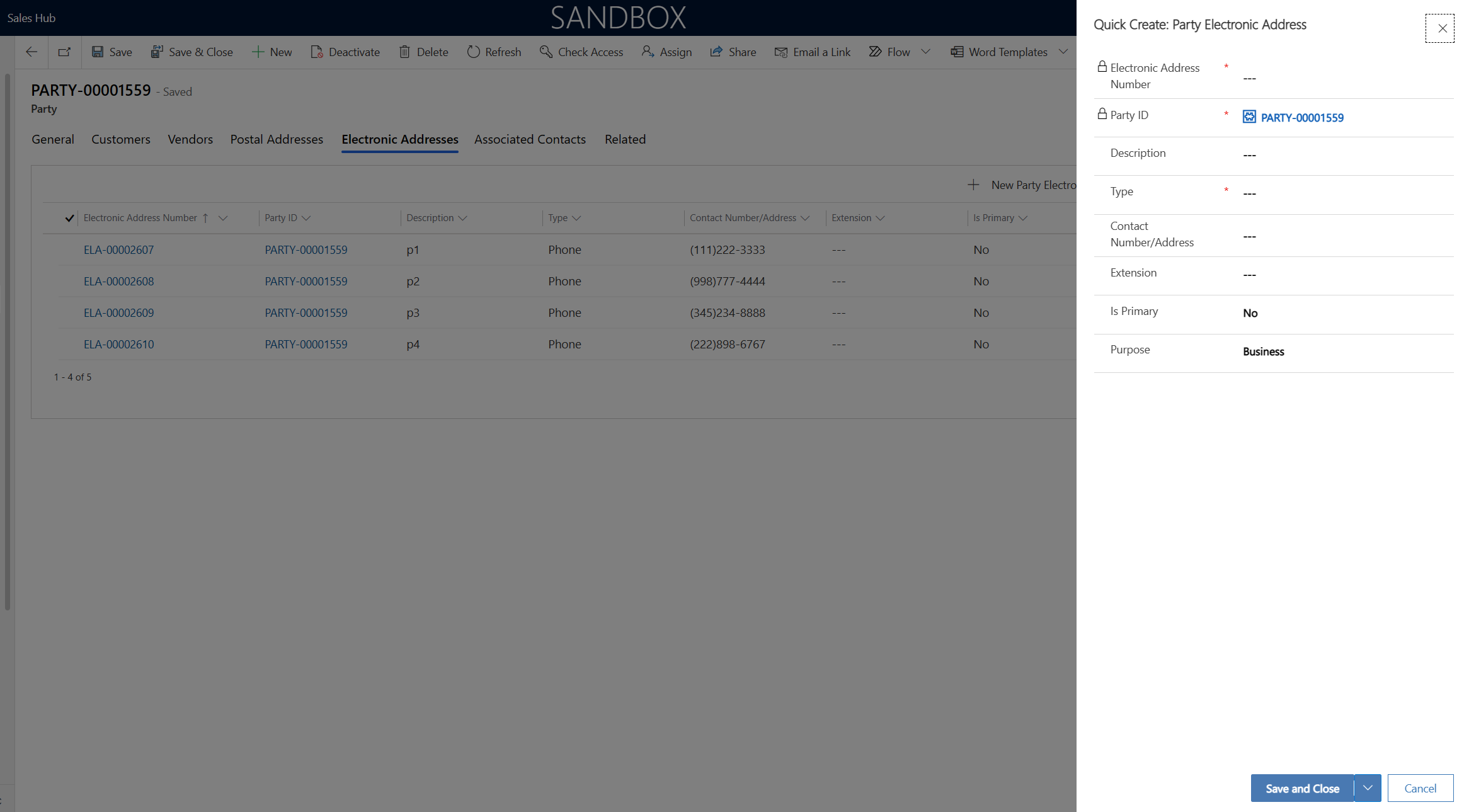The height and width of the screenshot is (812, 1469).
Task: Select the Associated Contacts tab
Action: pos(530,139)
